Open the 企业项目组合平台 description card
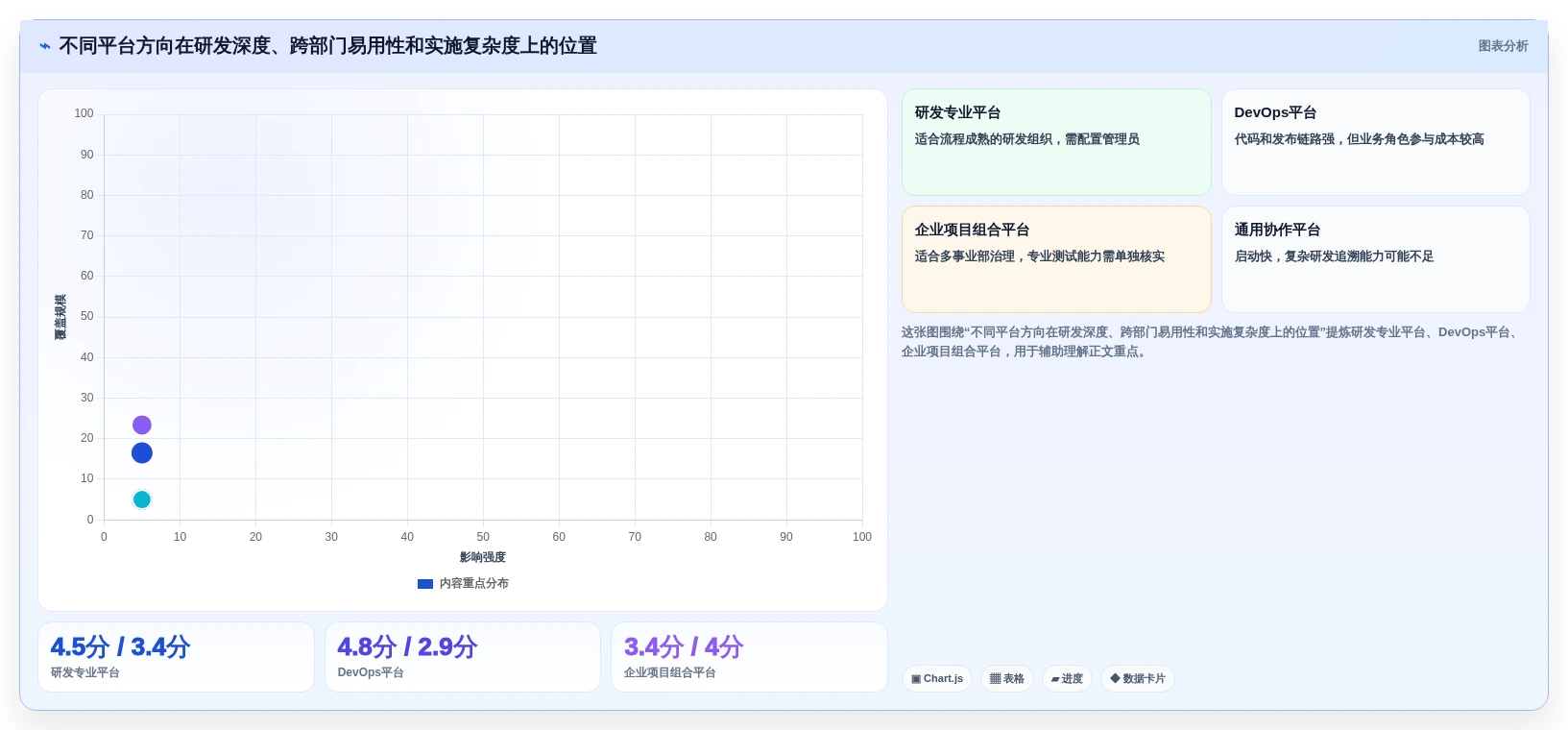 pyautogui.click(x=1056, y=259)
